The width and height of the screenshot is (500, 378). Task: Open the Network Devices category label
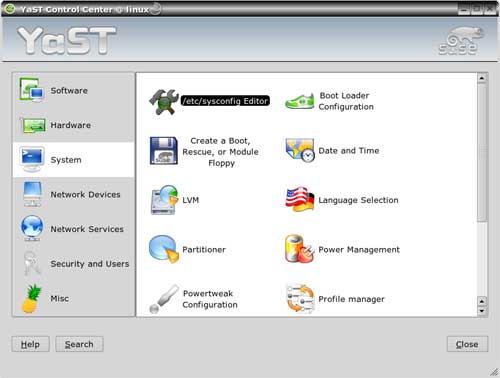click(85, 195)
